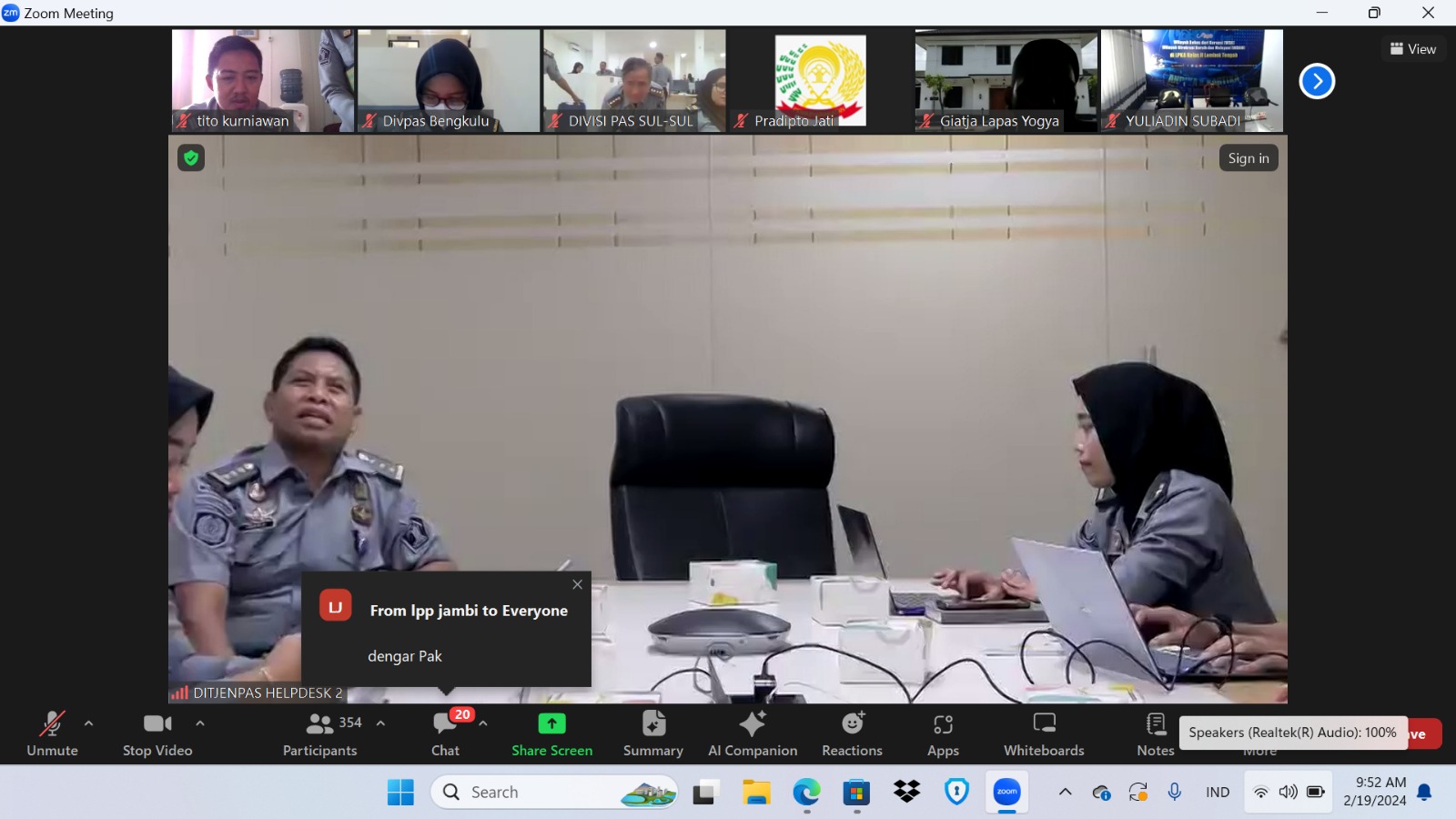This screenshot has height=819, width=1456.
Task: Click the Sign in button
Action: tap(1248, 158)
